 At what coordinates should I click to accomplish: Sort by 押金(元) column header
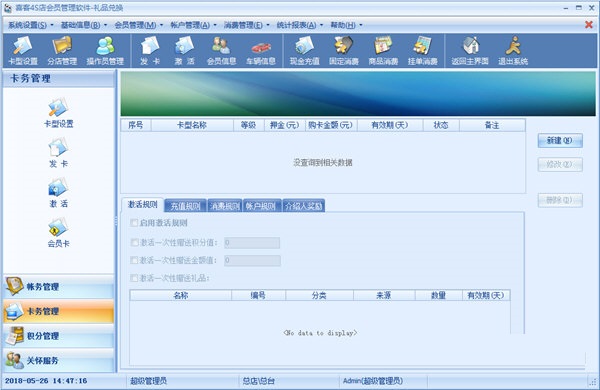click(x=285, y=125)
